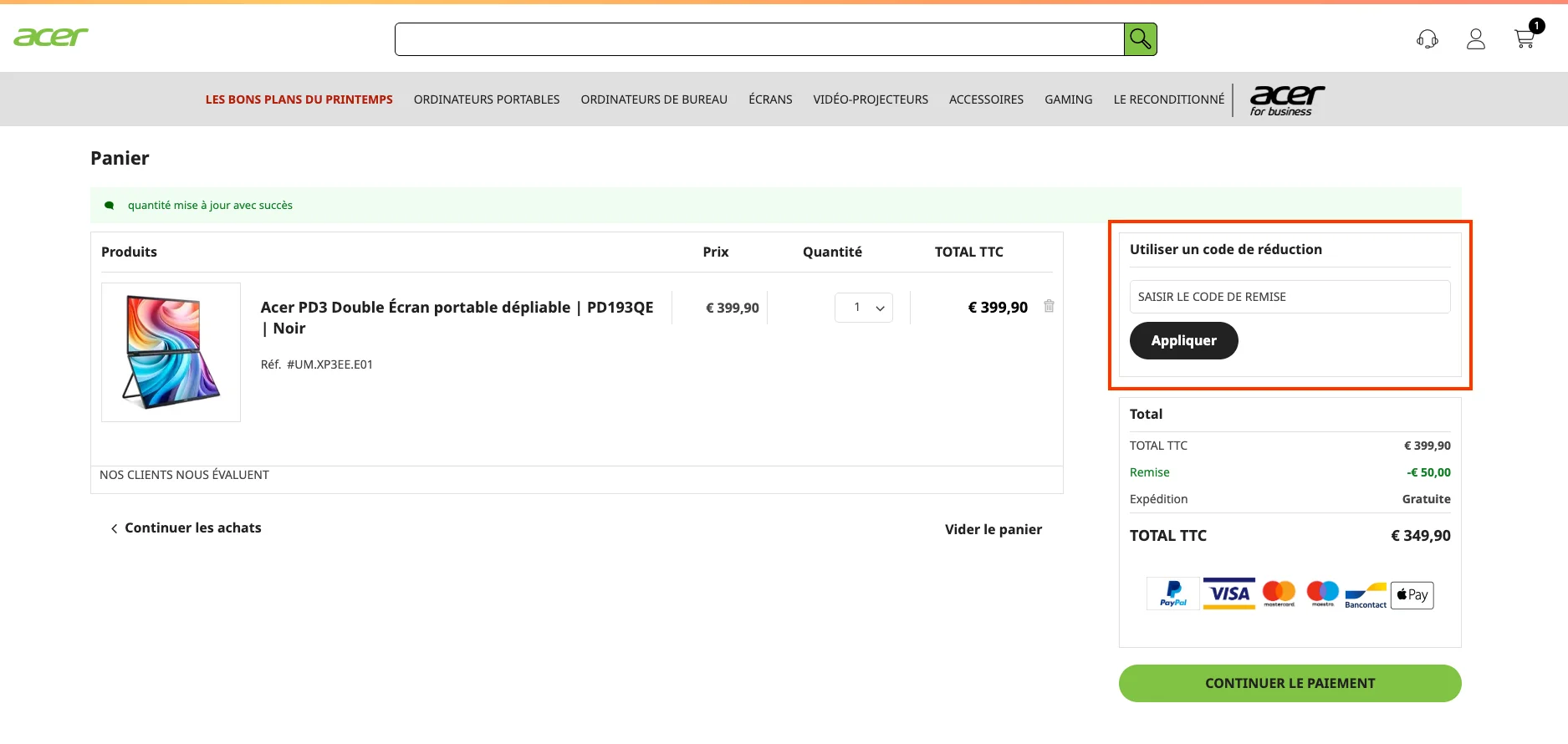
Task: Click the Acer logo in the header
Action: click(51, 37)
